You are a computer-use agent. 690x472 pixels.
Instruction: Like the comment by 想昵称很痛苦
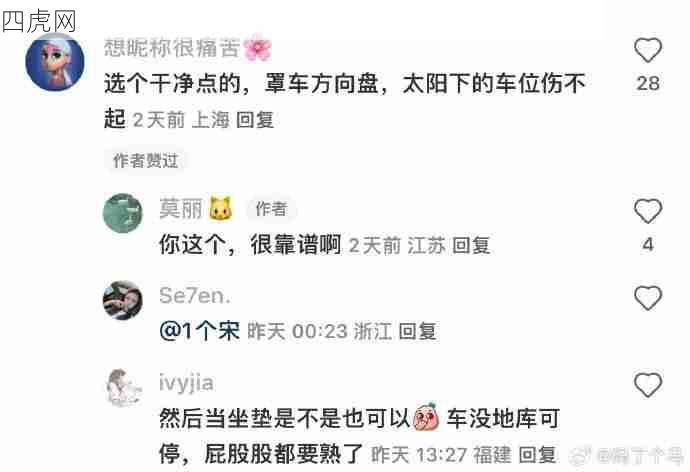coord(648,50)
